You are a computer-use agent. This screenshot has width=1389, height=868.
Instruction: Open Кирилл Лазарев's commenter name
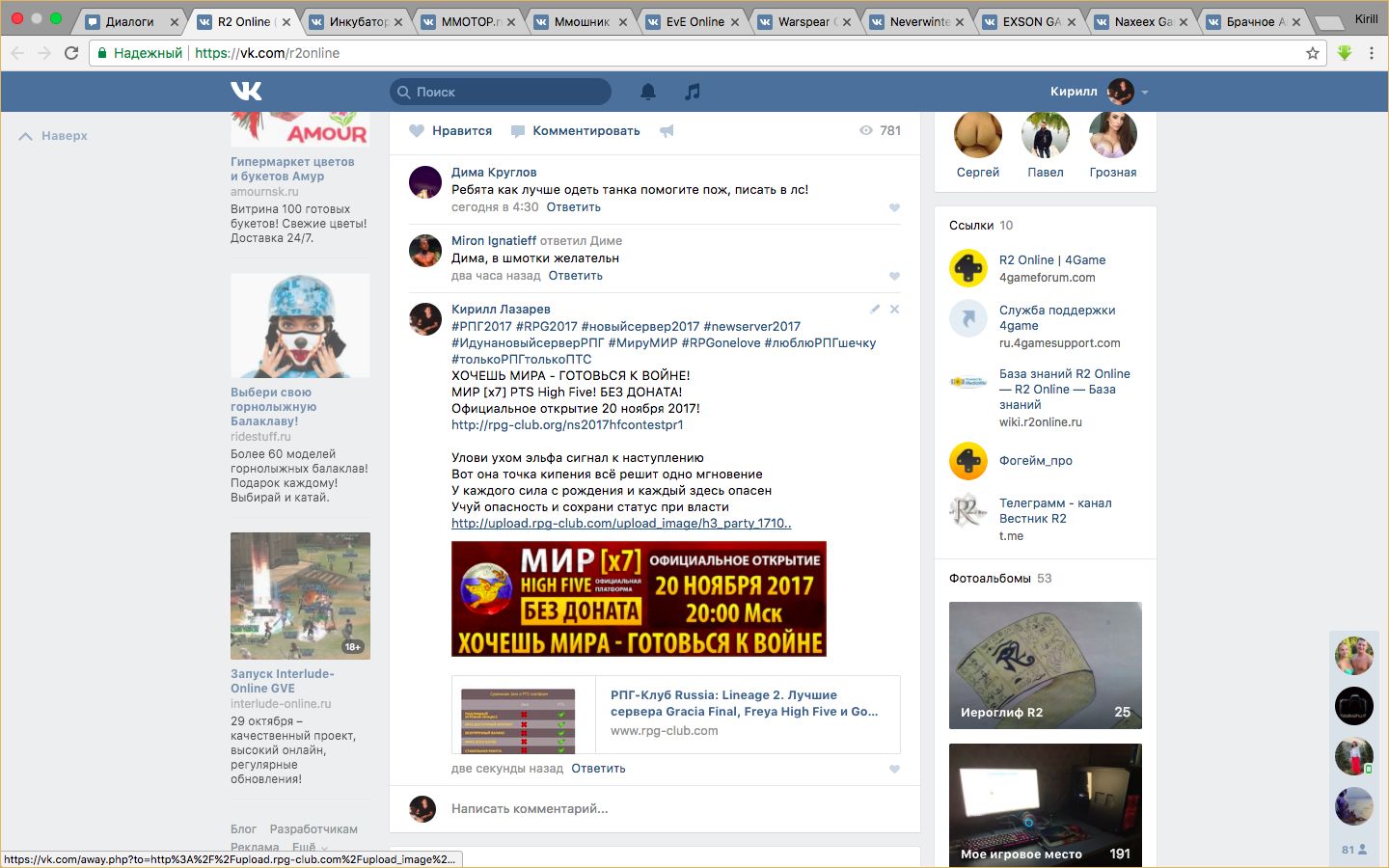click(x=501, y=310)
